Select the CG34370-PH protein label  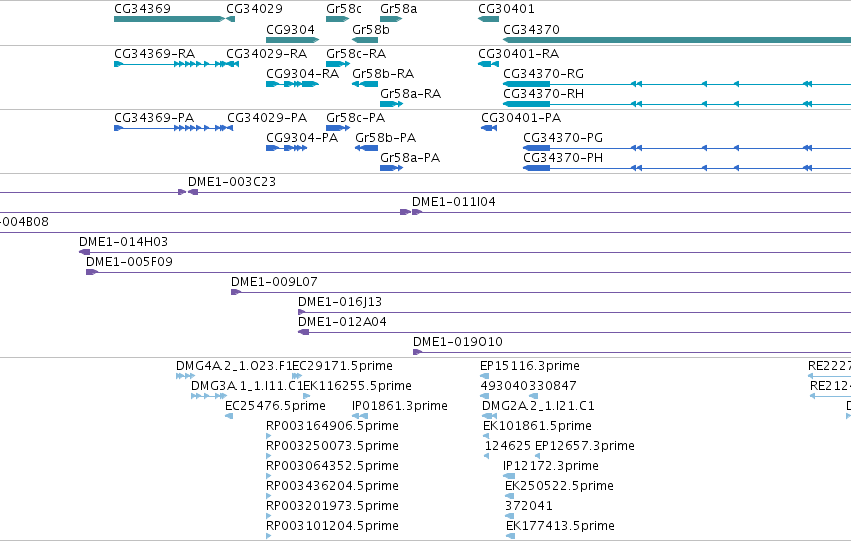563,158
